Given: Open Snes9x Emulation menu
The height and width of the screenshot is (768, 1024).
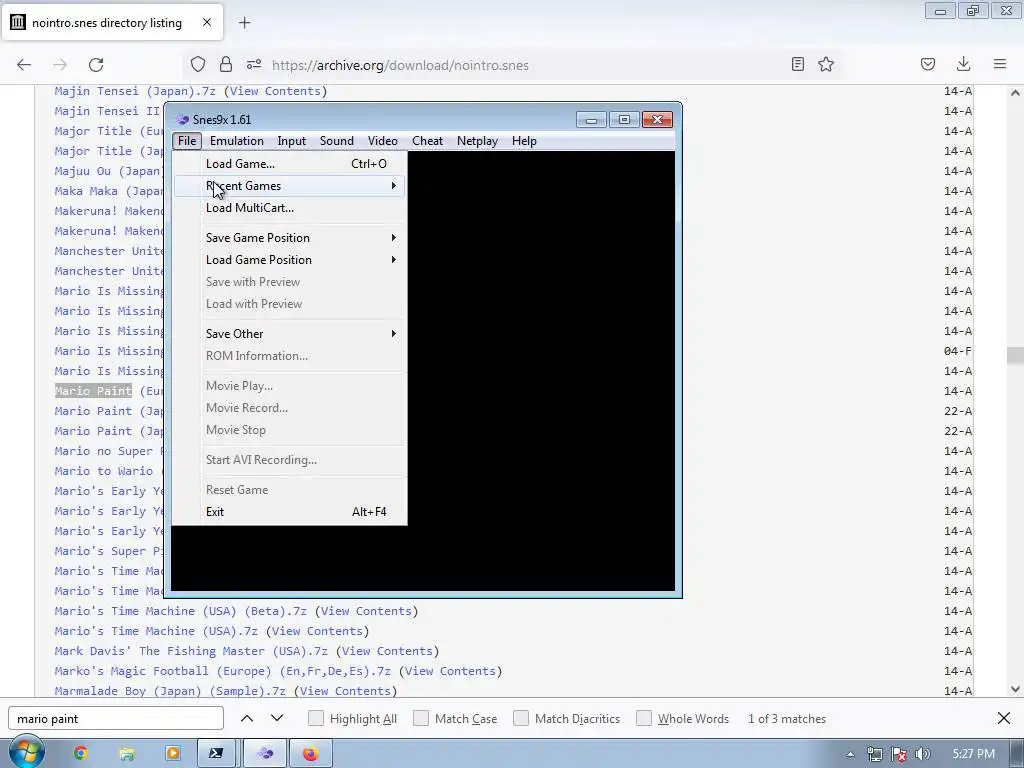Looking at the screenshot, I should [x=236, y=141].
